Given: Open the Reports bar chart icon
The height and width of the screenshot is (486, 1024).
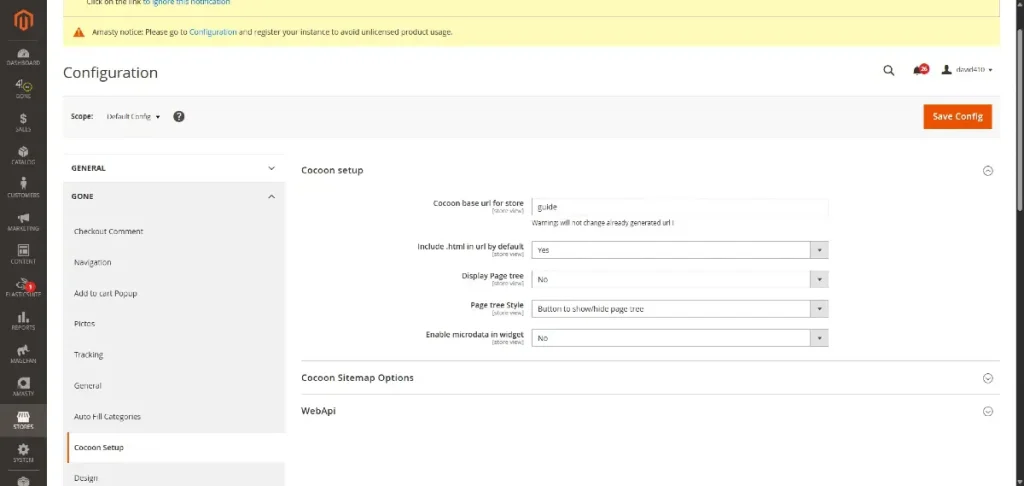Looking at the screenshot, I should 22,320.
